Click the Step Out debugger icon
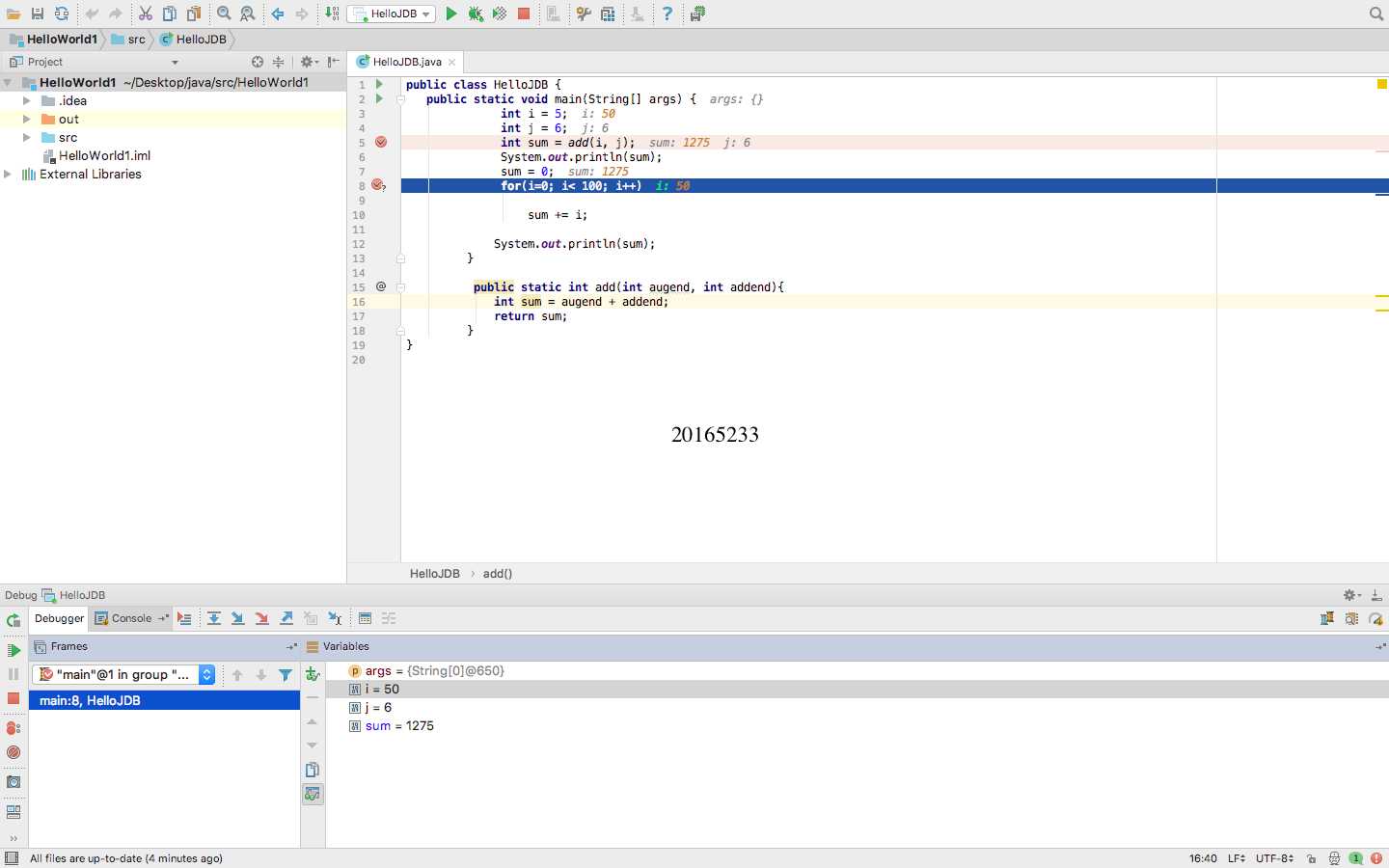1389x868 pixels. click(286, 618)
